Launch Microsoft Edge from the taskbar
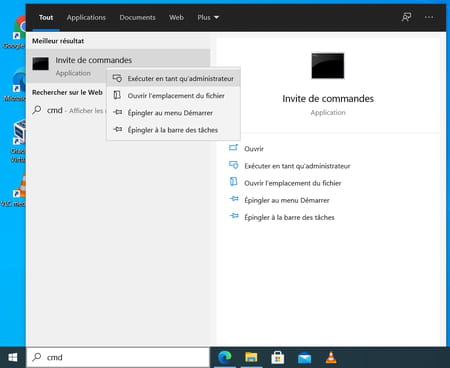450x368 pixels. (x=225, y=357)
